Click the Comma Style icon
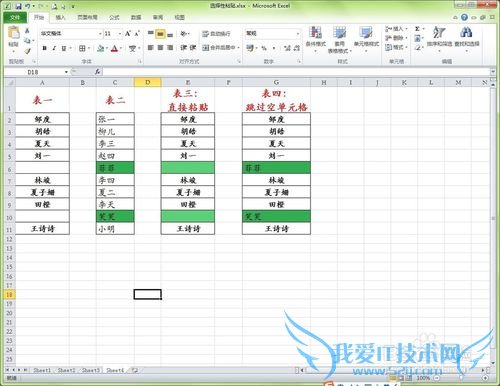Image resolution: width=500 pixels, height=386 pixels. (x=274, y=48)
